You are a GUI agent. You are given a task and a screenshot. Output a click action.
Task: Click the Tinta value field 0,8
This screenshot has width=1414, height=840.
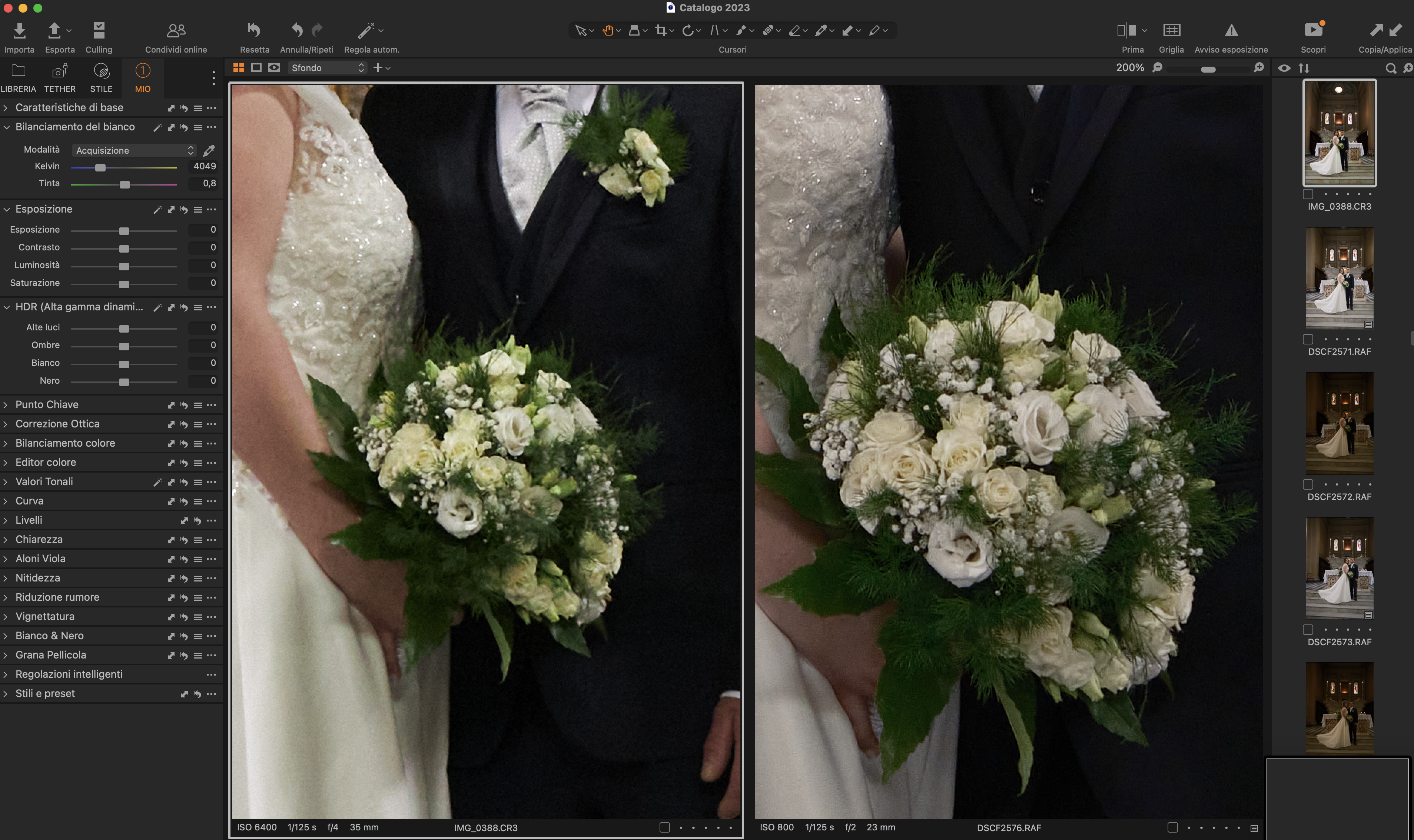[x=203, y=183]
